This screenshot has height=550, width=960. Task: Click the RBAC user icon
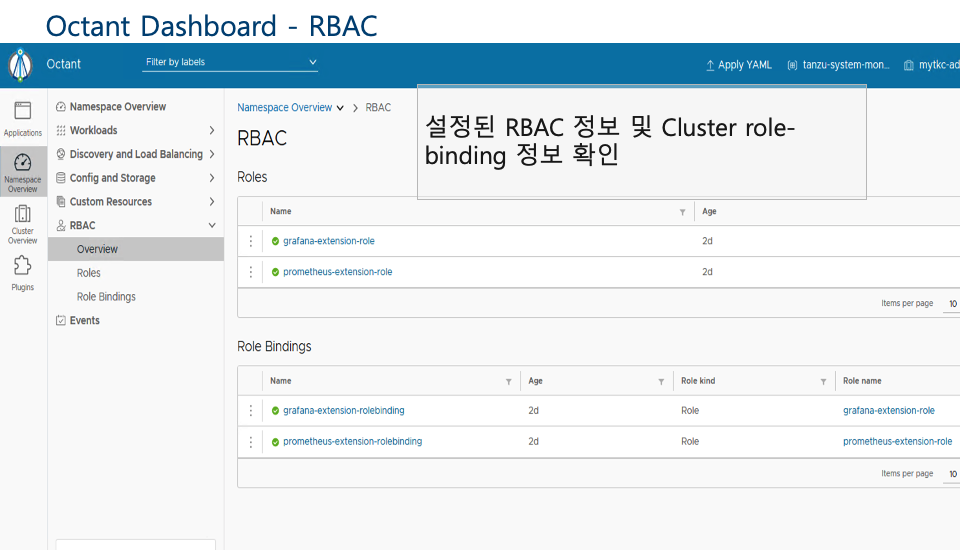pos(61,225)
